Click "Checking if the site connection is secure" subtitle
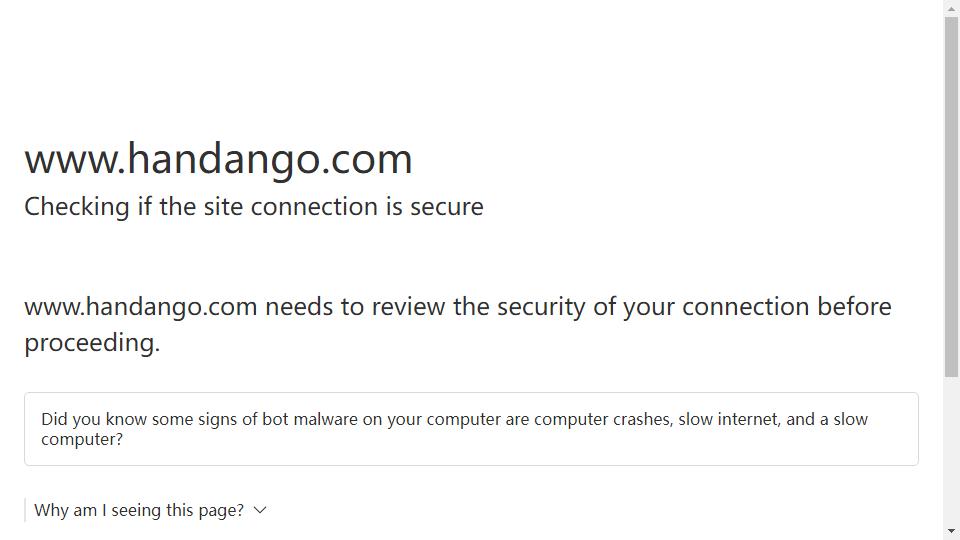Viewport: 960px width, 540px height. pyautogui.click(x=253, y=207)
